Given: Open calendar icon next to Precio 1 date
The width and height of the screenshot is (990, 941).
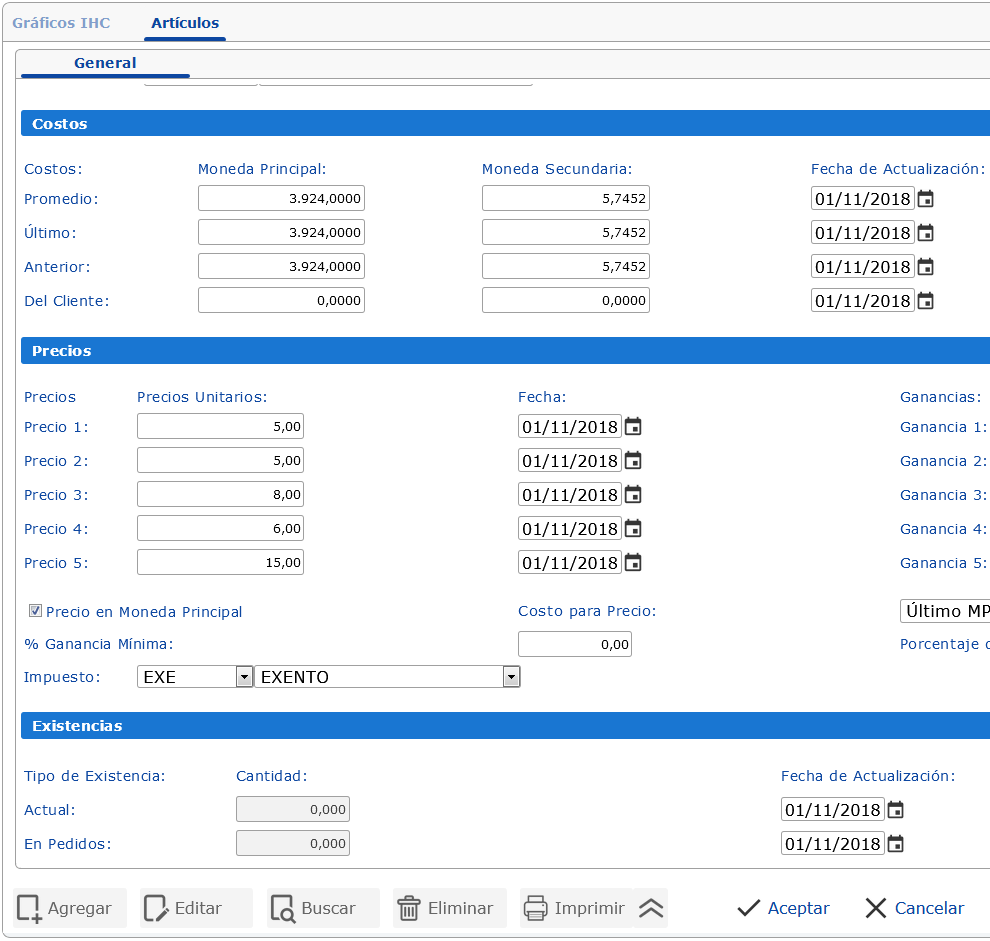Looking at the screenshot, I should coord(633,427).
